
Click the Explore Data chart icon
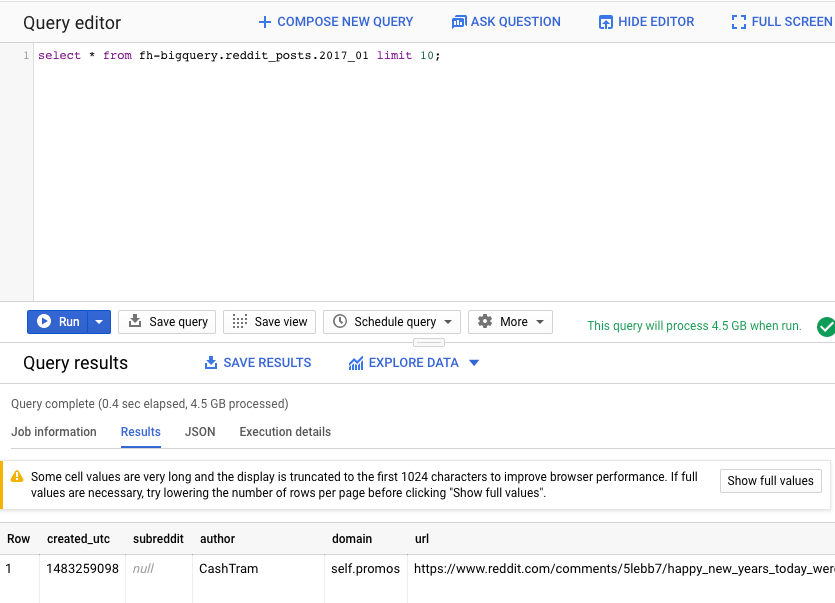(x=356, y=363)
